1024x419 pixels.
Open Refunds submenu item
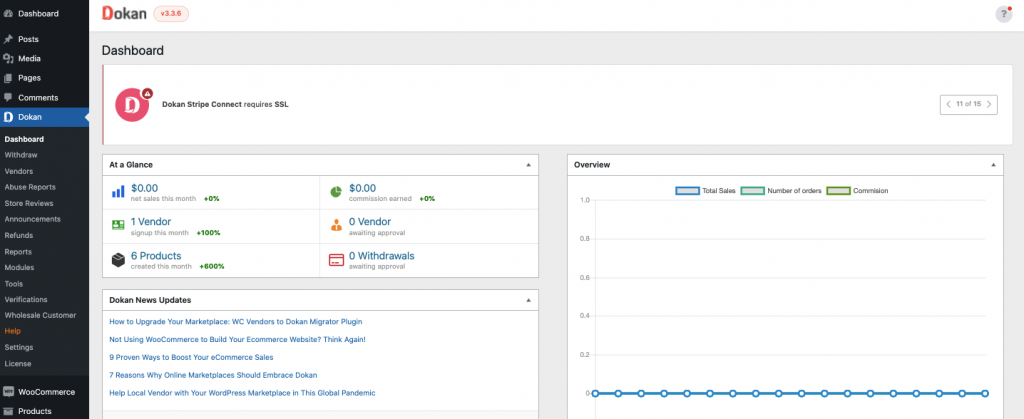click(18, 235)
